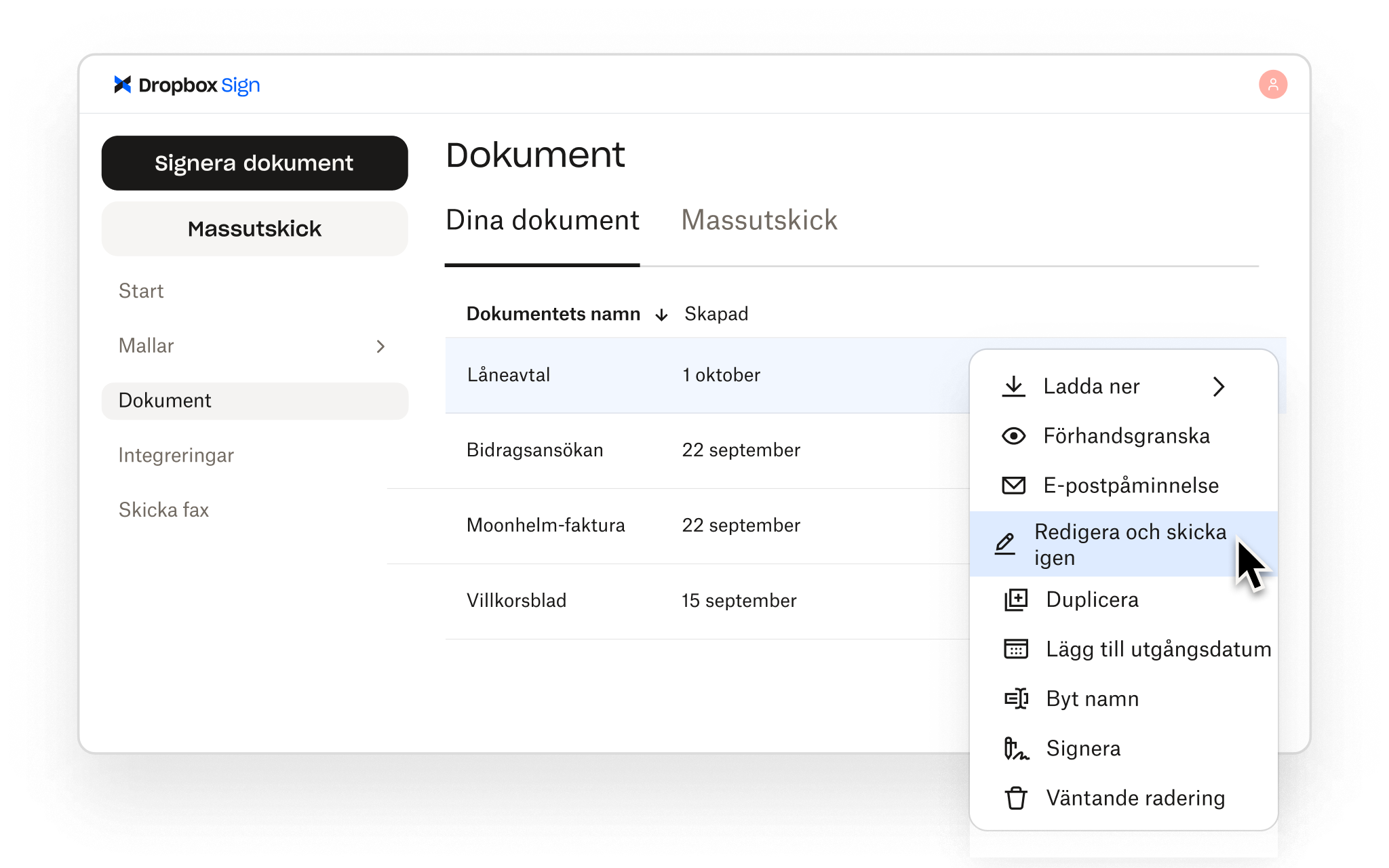The width and height of the screenshot is (1389, 868).
Task: Click the Dropbox Sign logo
Action: [x=187, y=85]
